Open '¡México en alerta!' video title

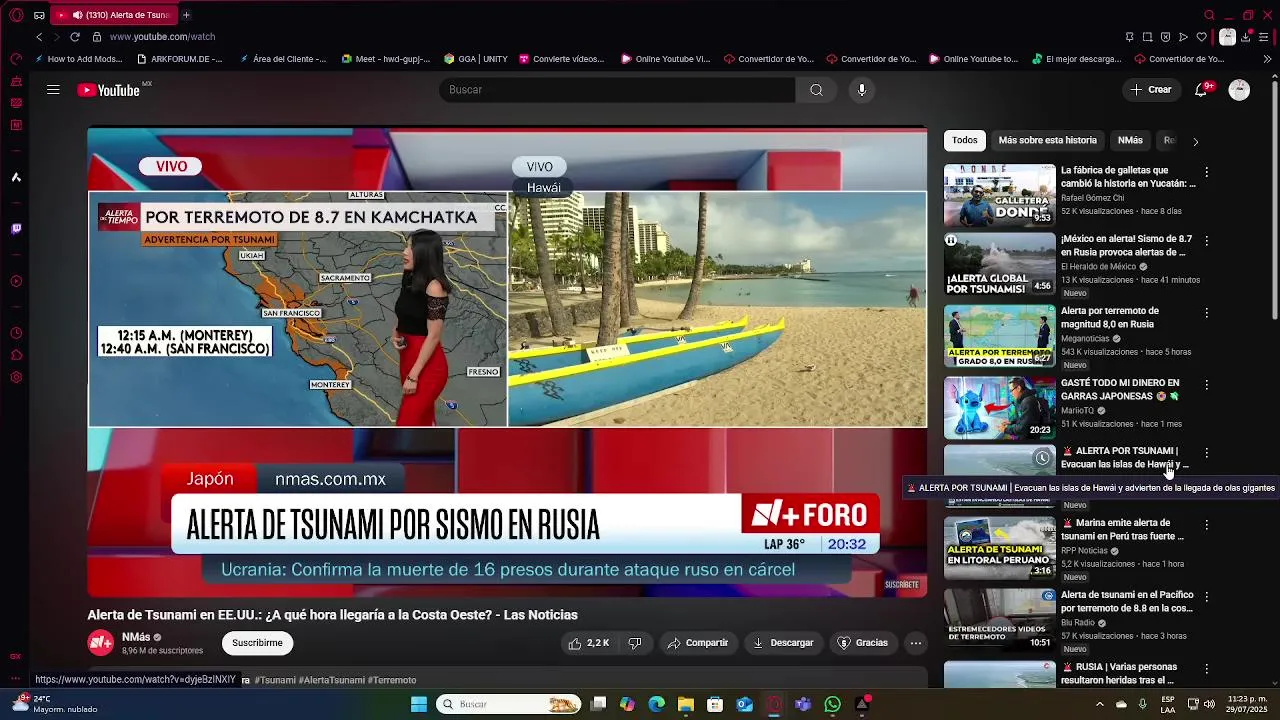click(1126, 246)
